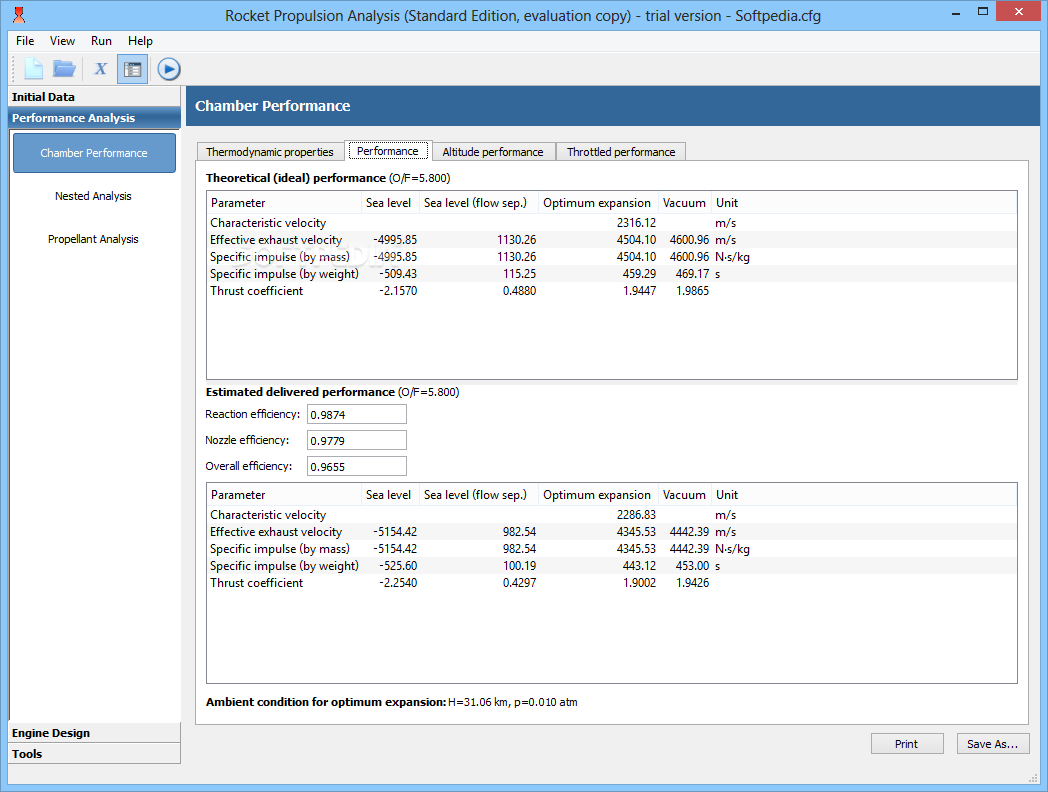Toggle the results table view toolbar icon
Image resolution: width=1048 pixels, height=792 pixels.
coord(132,69)
